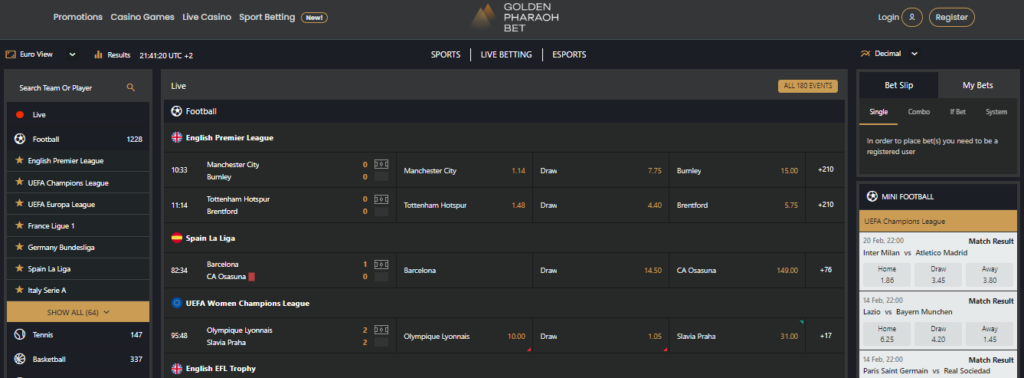This screenshot has height=378, width=1024.
Task: Switch to the Esports tab
Action: pos(569,55)
